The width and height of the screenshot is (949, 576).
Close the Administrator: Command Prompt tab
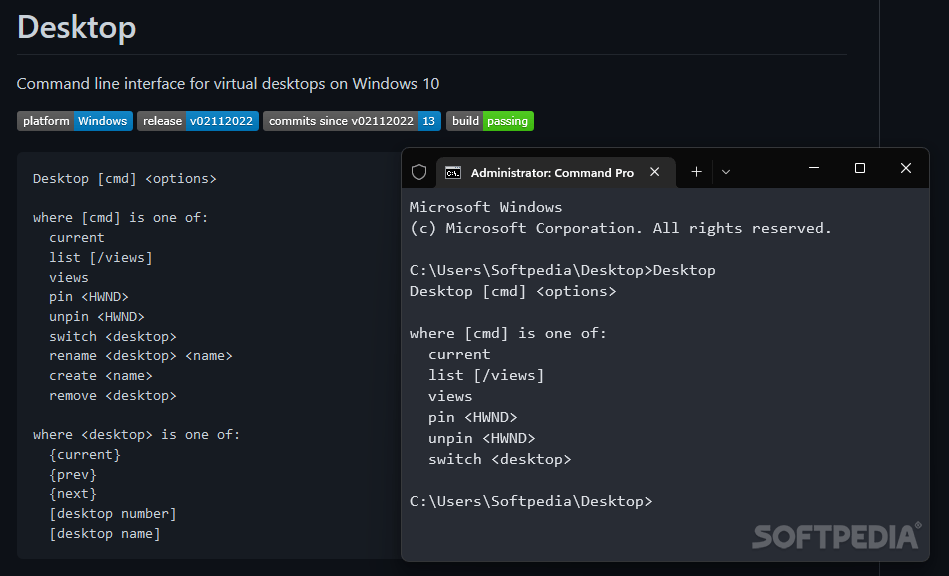[654, 172]
